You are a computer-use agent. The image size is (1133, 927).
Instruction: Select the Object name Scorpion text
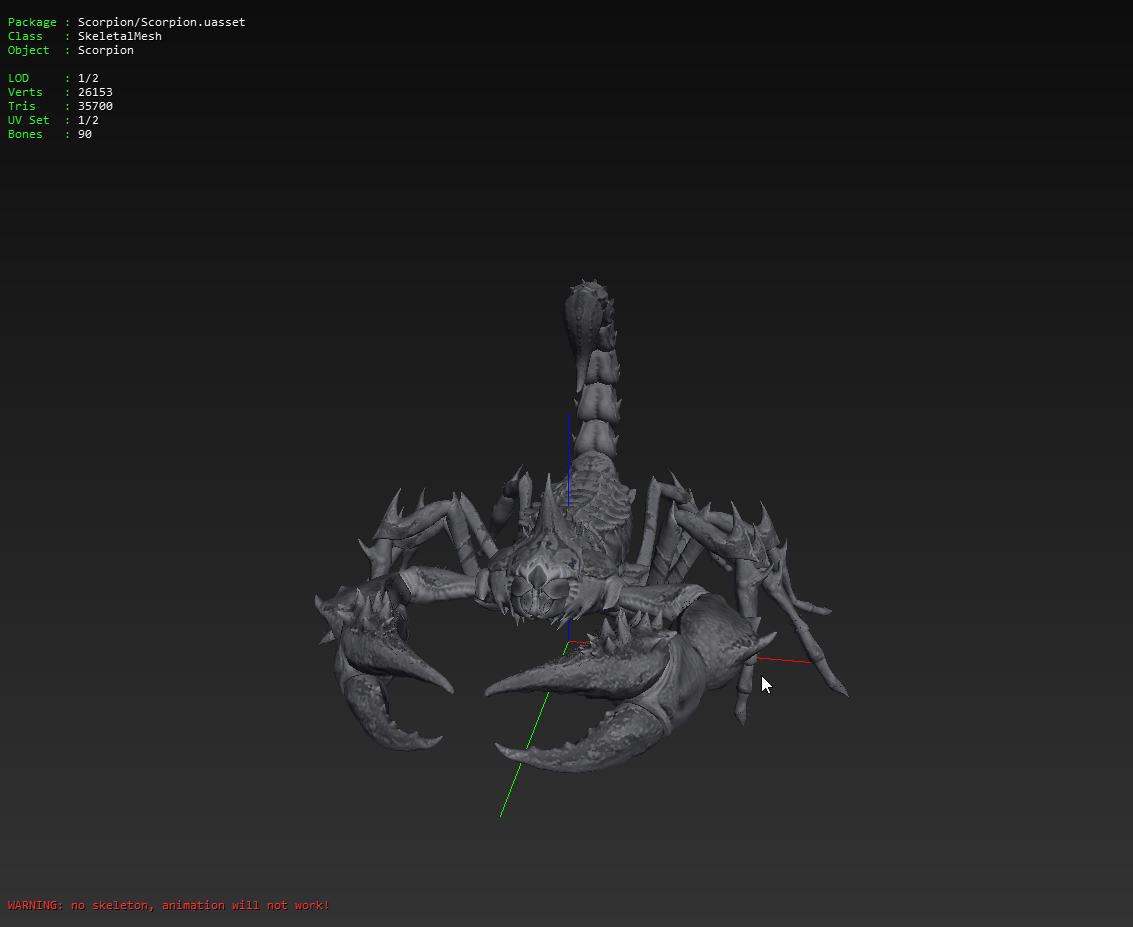105,50
